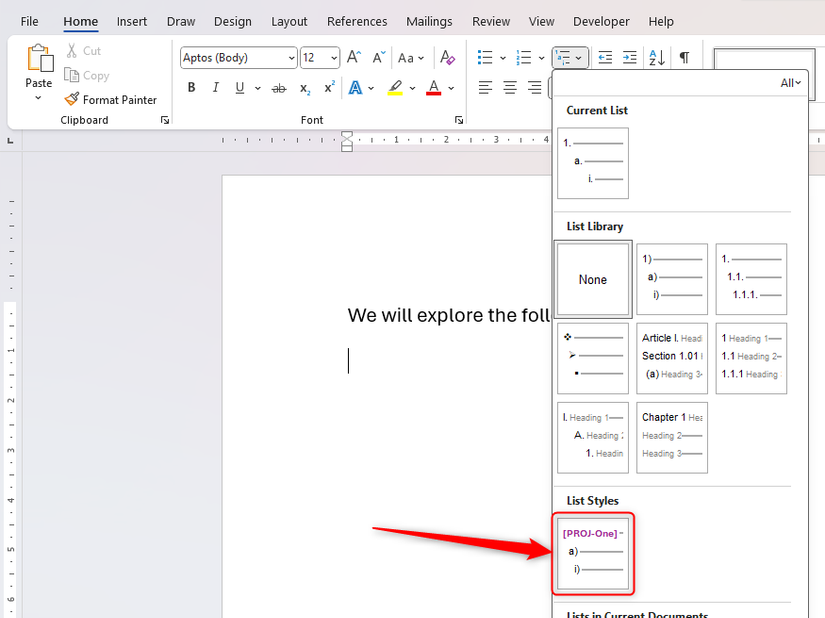Apply superscript formatting
The image size is (825, 618).
pyautogui.click(x=328, y=88)
